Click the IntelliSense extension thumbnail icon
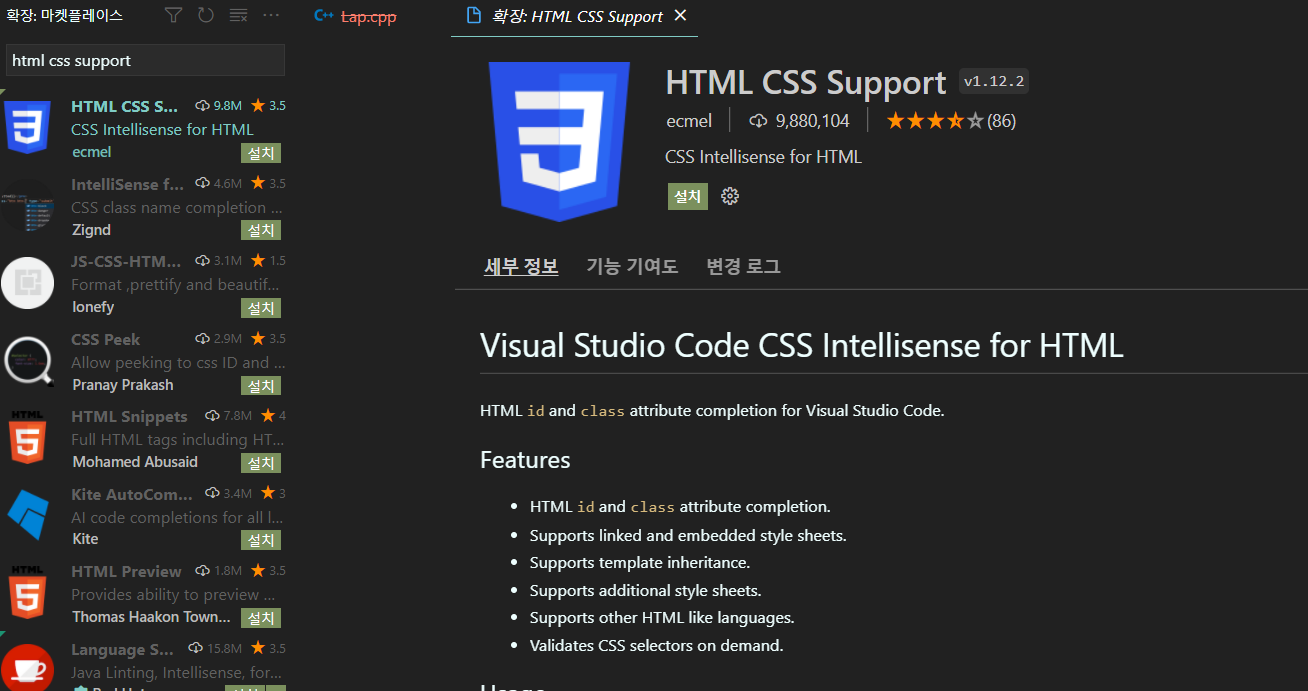Viewport: 1308px width, 691px height. [x=27, y=206]
